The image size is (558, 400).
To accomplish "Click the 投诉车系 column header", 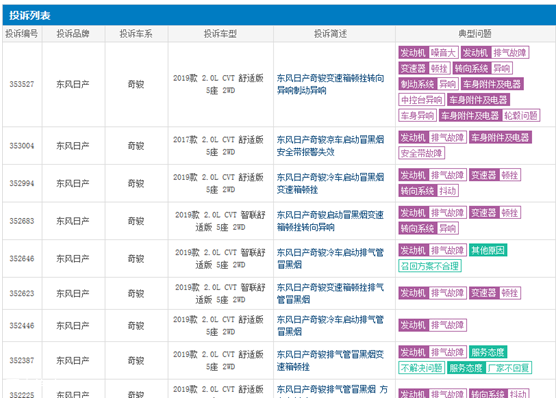I will pos(136,34).
